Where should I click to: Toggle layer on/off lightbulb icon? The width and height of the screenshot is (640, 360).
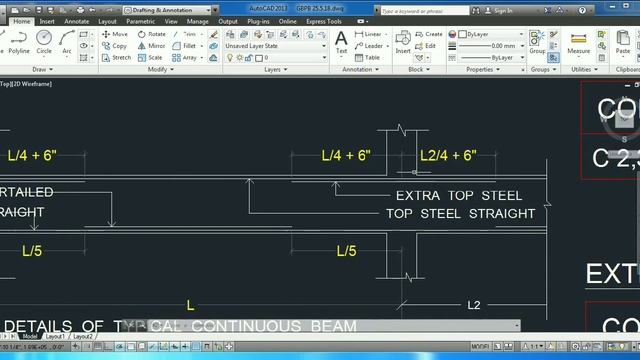pyautogui.click(x=230, y=58)
